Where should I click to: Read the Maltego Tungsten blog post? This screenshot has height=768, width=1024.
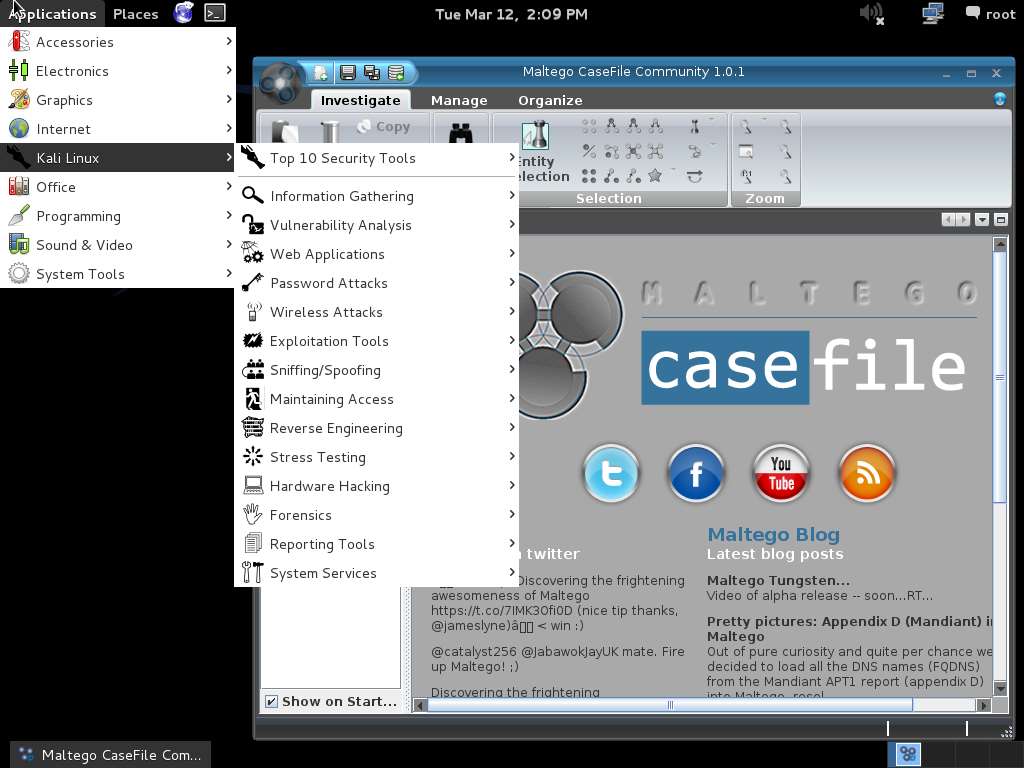click(x=779, y=580)
